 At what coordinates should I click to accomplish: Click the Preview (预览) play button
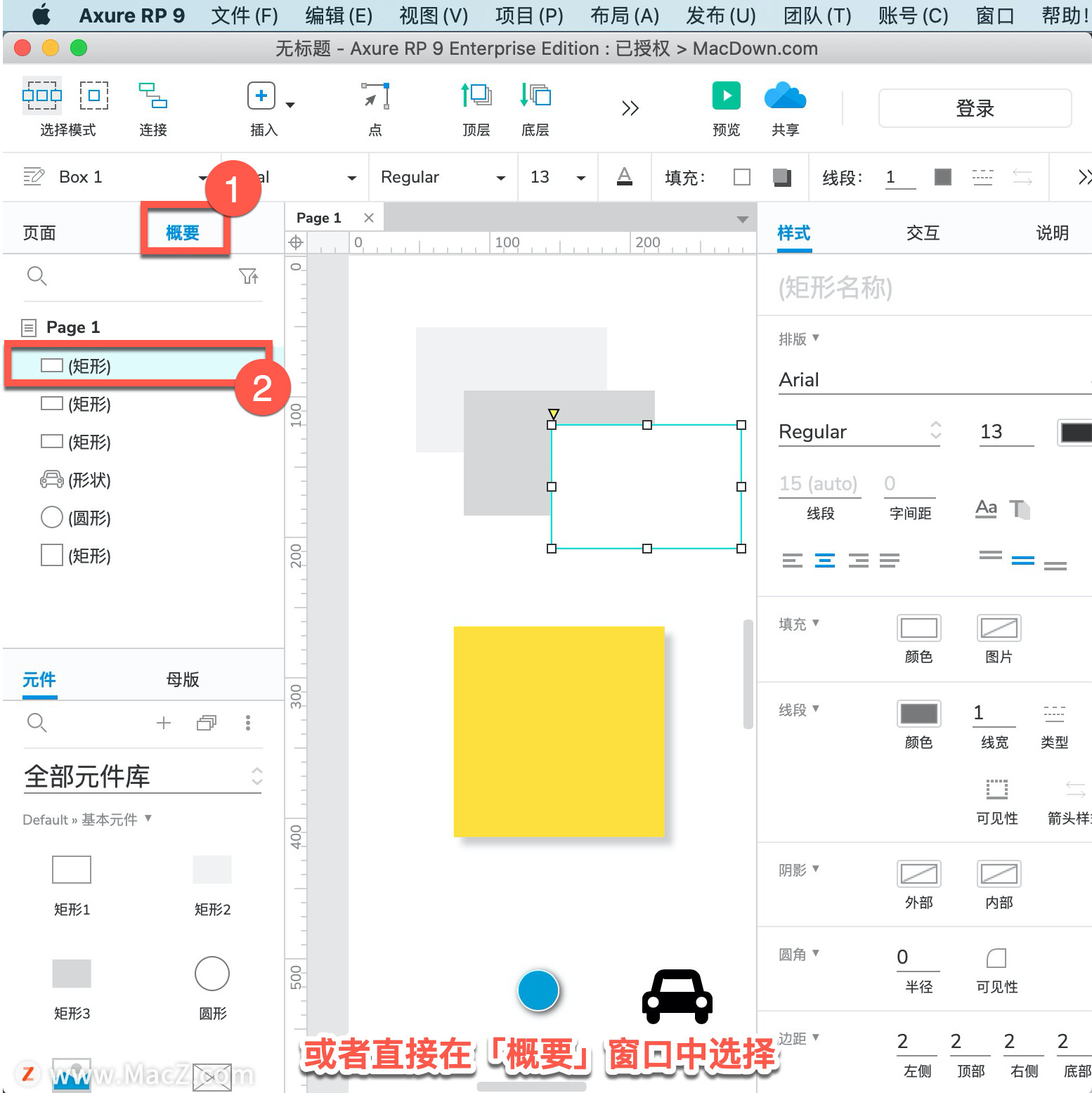coord(726,96)
